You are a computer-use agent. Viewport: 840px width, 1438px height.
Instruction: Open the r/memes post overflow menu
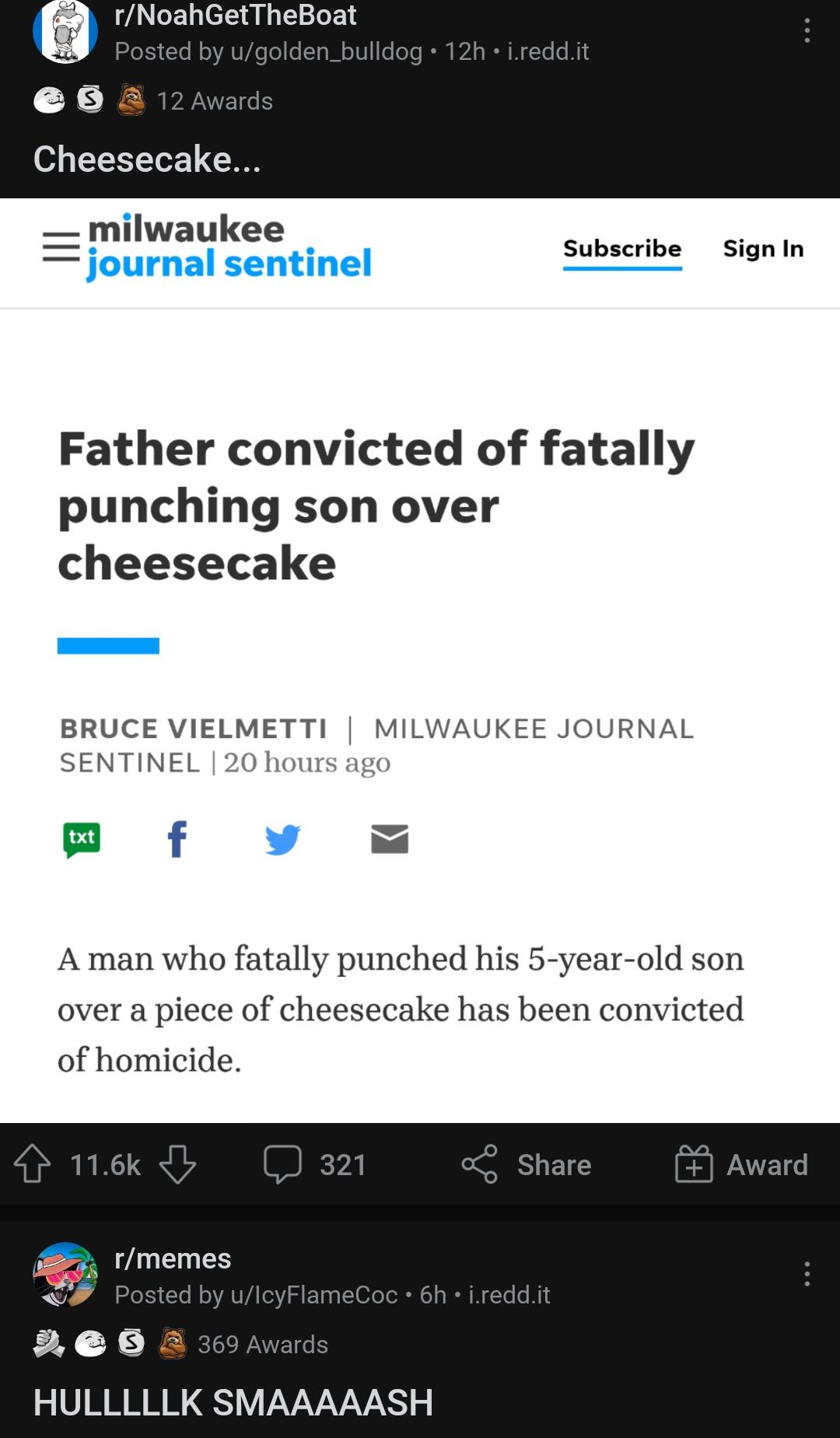pos(807,1274)
